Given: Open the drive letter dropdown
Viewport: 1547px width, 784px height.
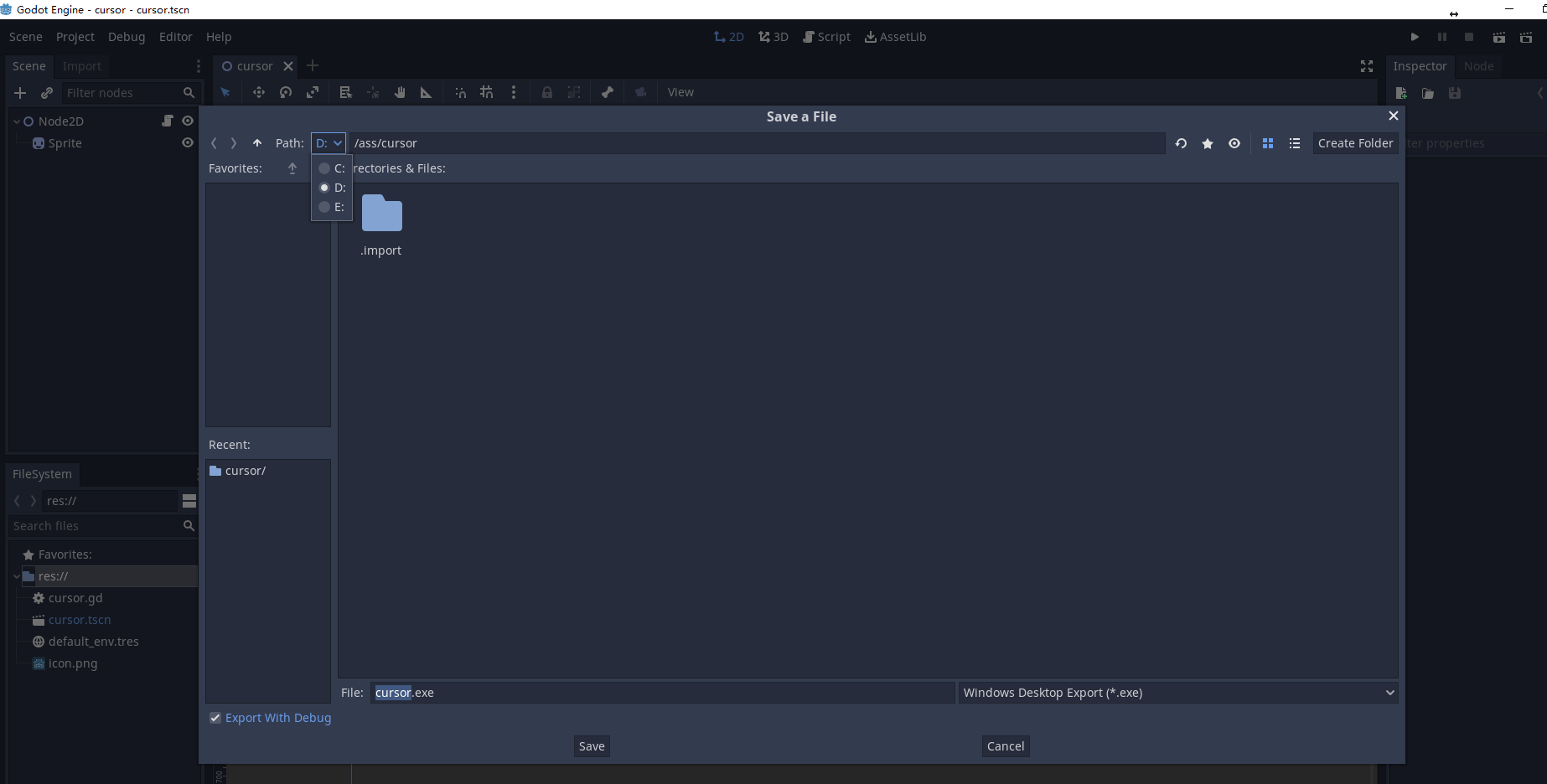Looking at the screenshot, I should click(329, 143).
